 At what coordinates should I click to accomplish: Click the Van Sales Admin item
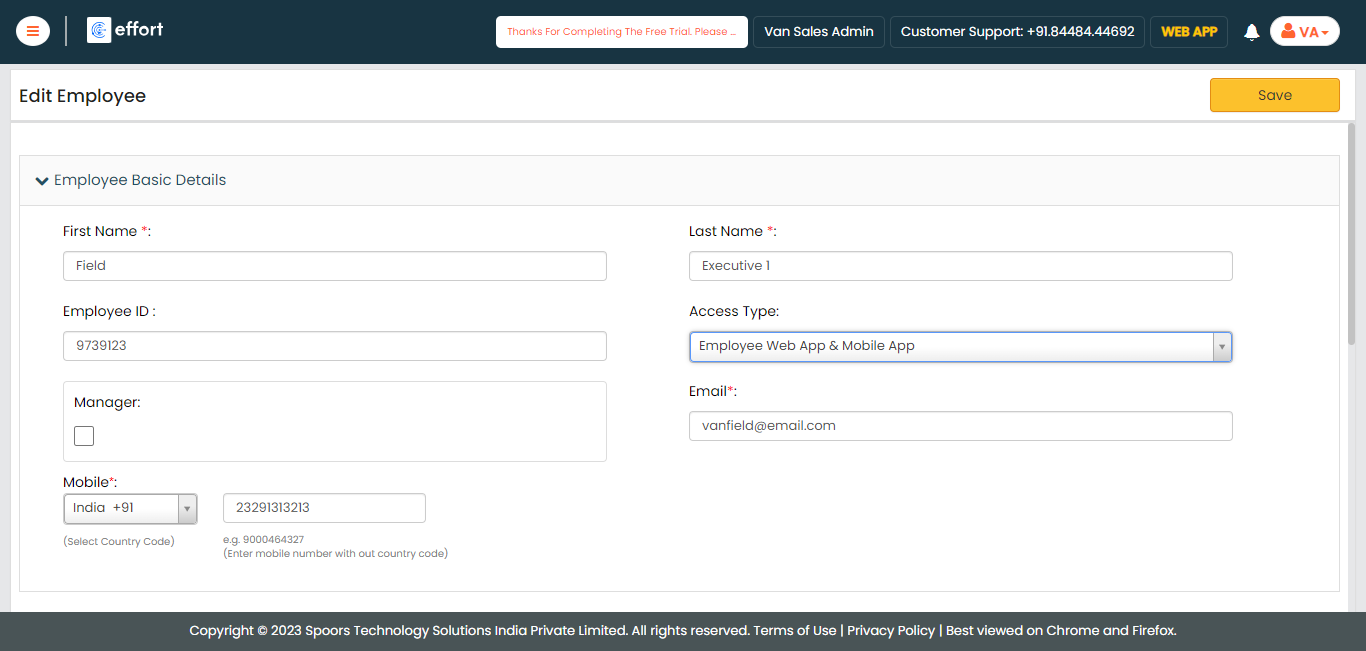click(x=818, y=32)
